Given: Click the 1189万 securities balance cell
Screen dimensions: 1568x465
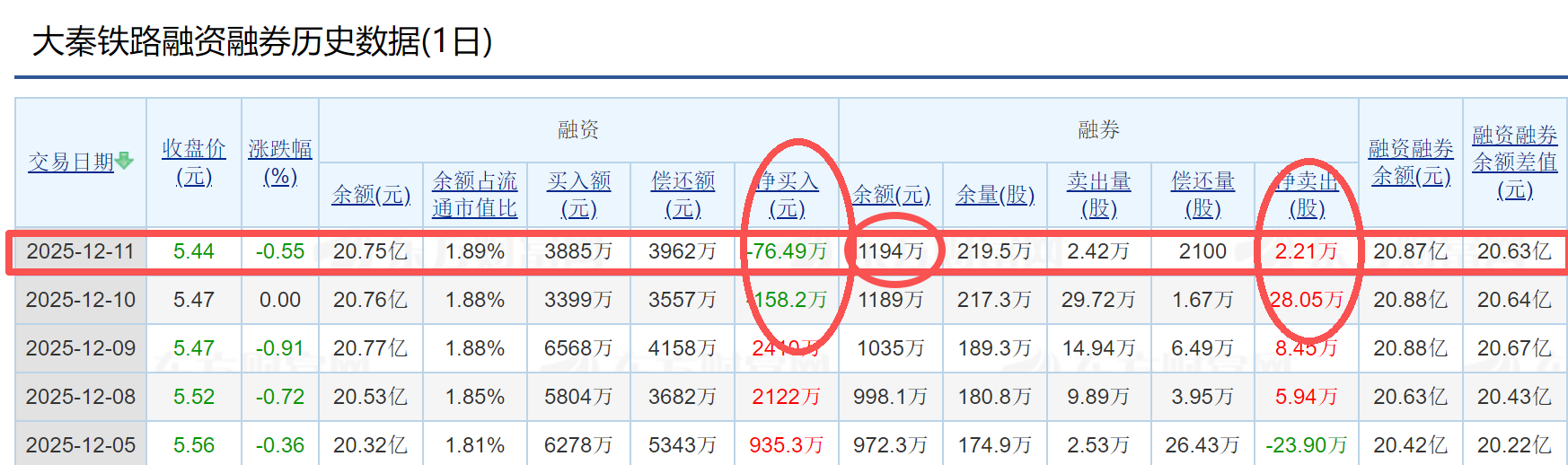Looking at the screenshot, I should [x=891, y=300].
